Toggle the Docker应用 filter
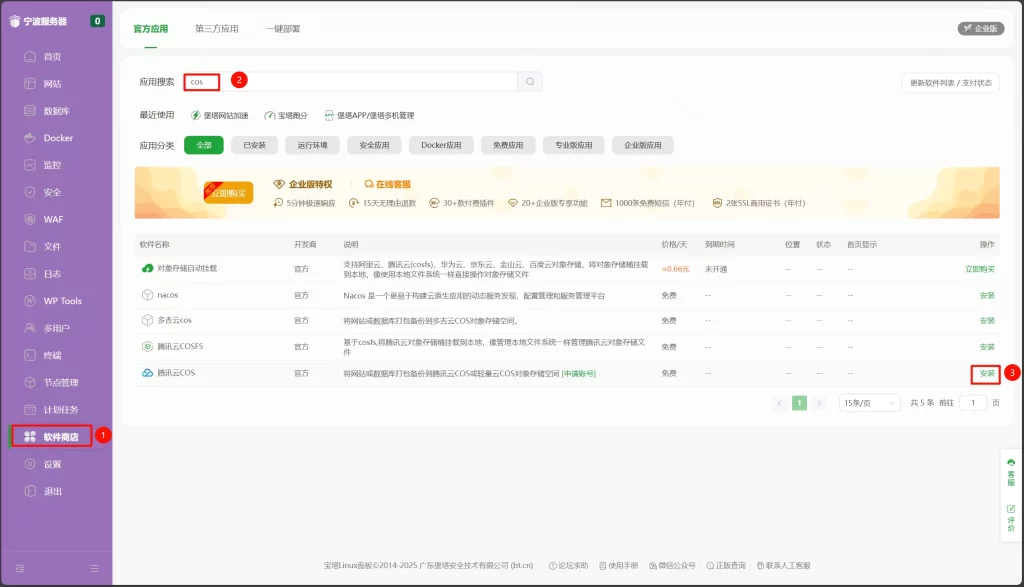Image resolution: width=1024 pixels, height=587 pixels. [x=442, y=145]
